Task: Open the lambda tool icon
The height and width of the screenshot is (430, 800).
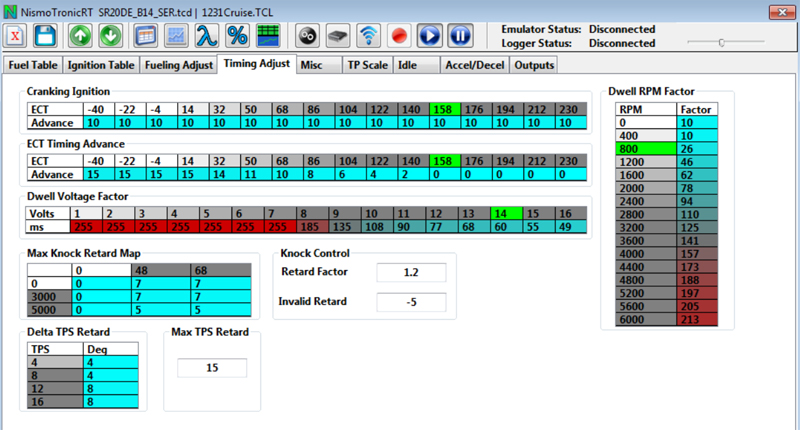Action: point(206,36)
